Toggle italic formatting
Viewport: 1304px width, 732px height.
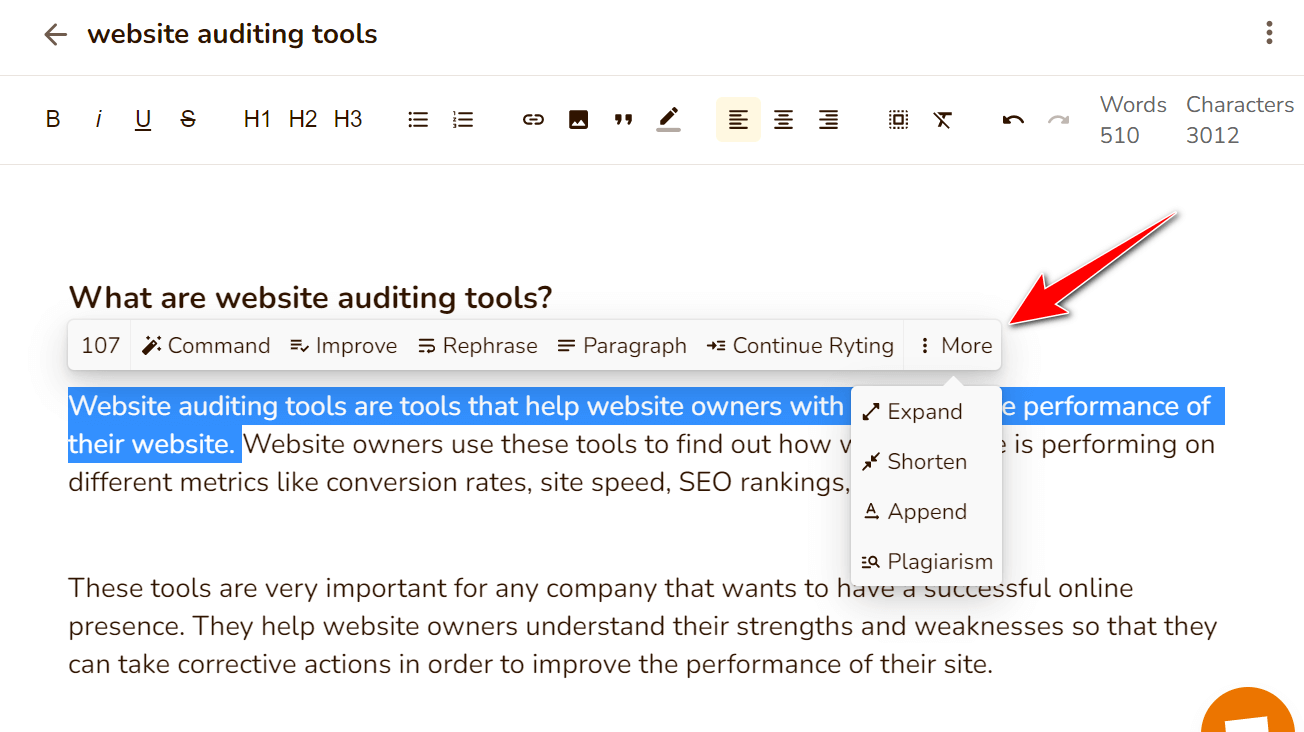tap(97, 119)
